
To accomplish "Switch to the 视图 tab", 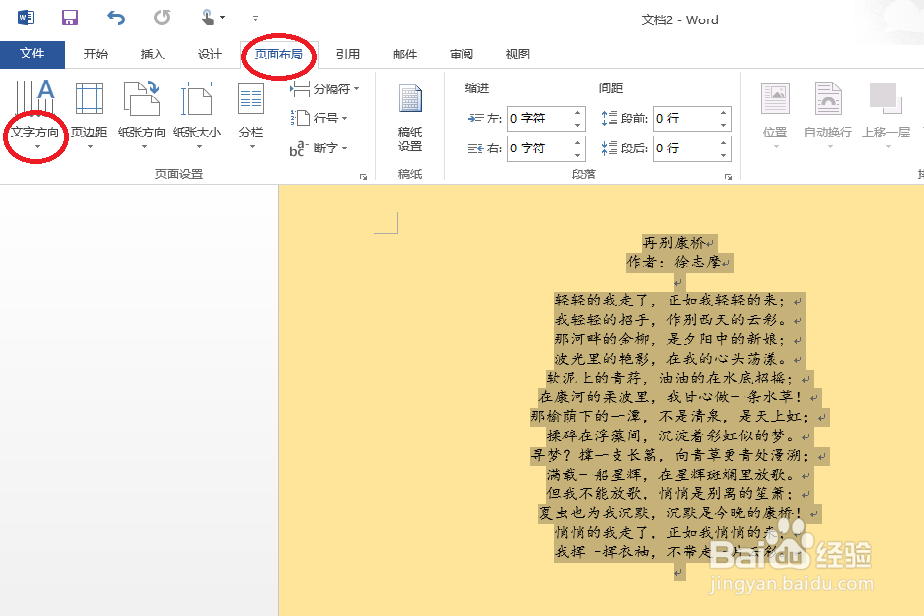I will (517, 54).
